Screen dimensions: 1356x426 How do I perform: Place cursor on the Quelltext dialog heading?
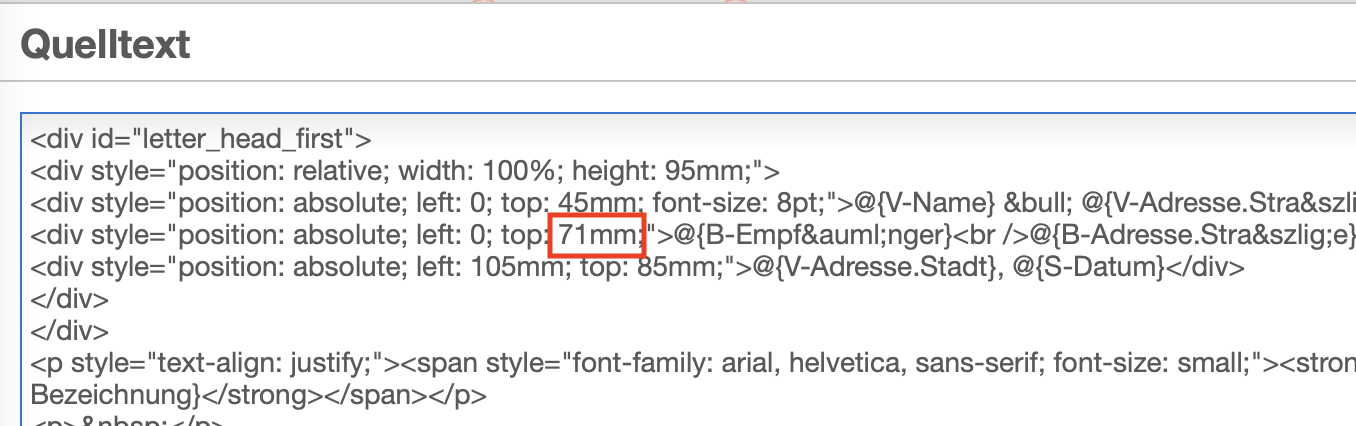pyautogui.click(x=105, y=44)
